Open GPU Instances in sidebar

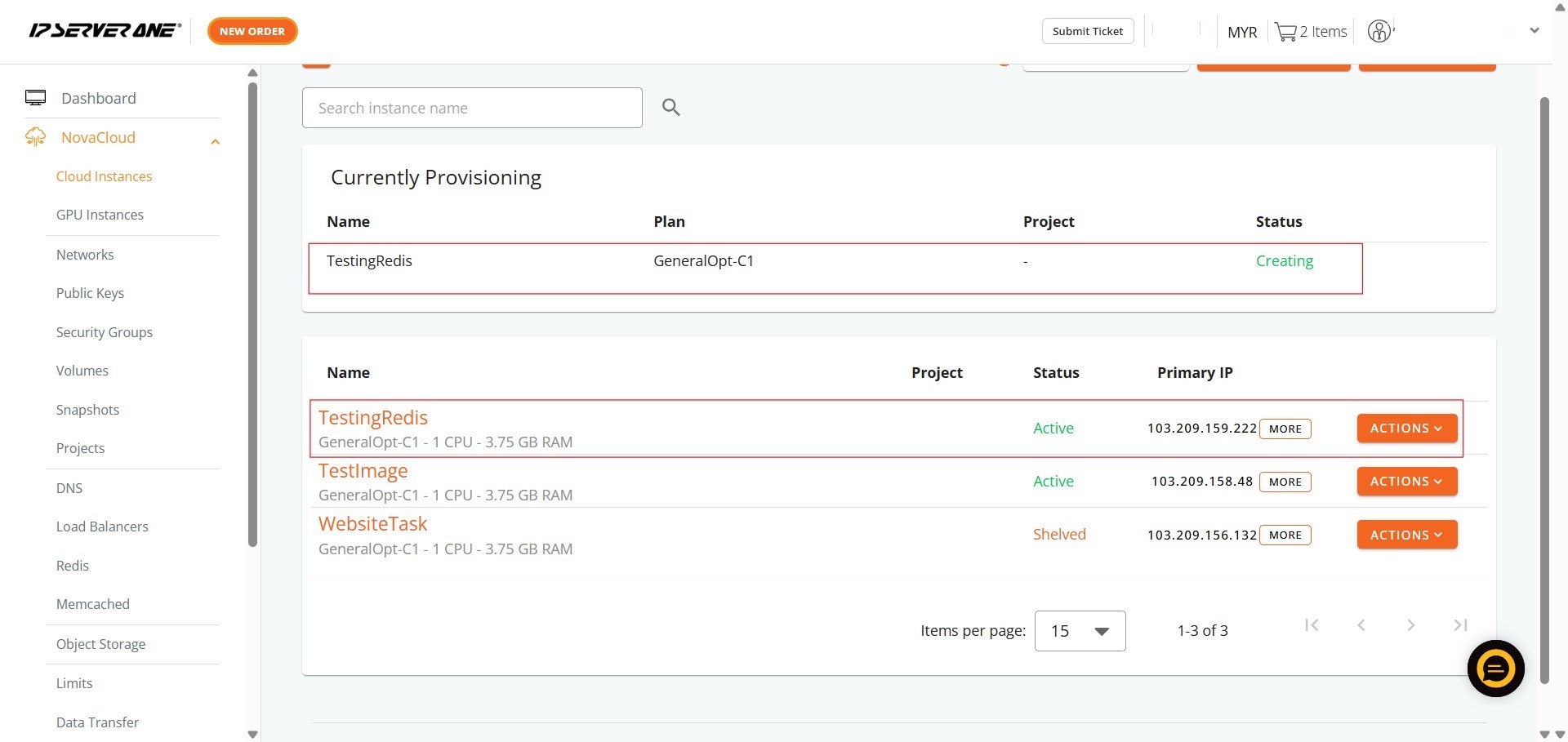(x=100, y=215)
